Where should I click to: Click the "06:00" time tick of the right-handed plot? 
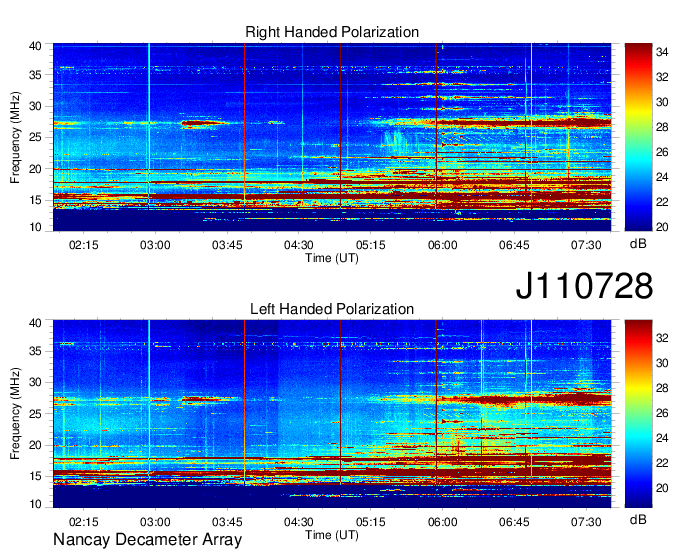442,245
